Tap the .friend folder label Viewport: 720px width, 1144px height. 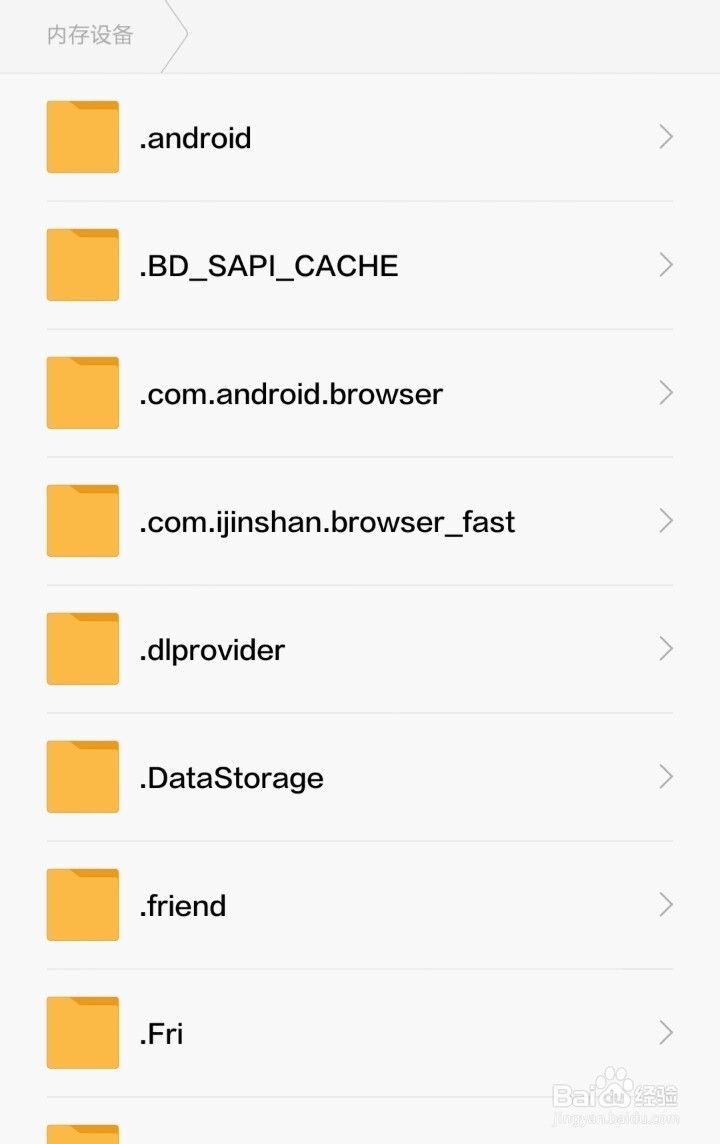pyautogui.click(x=183, y=906)
